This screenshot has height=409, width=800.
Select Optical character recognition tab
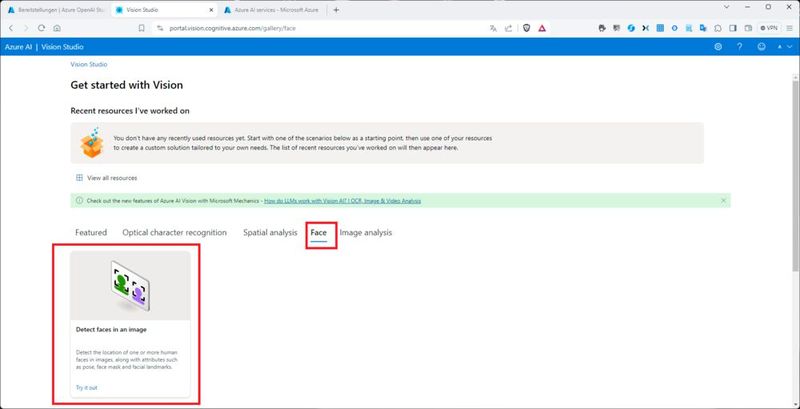click(x=174, y=233)
